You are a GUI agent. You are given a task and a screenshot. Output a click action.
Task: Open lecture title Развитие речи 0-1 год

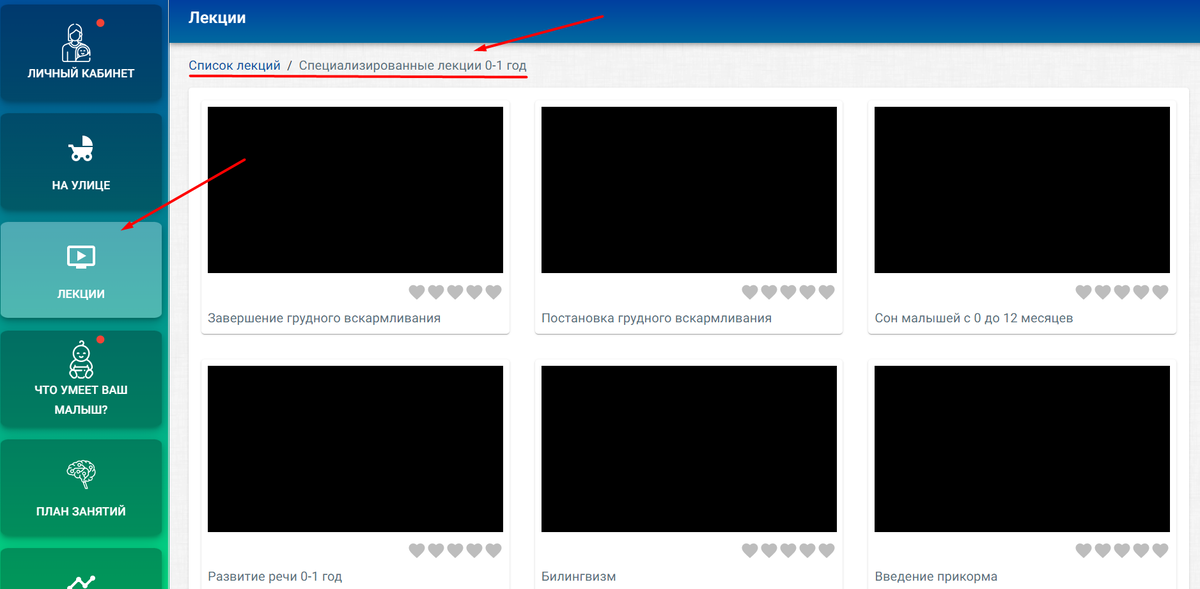(275, 577)
